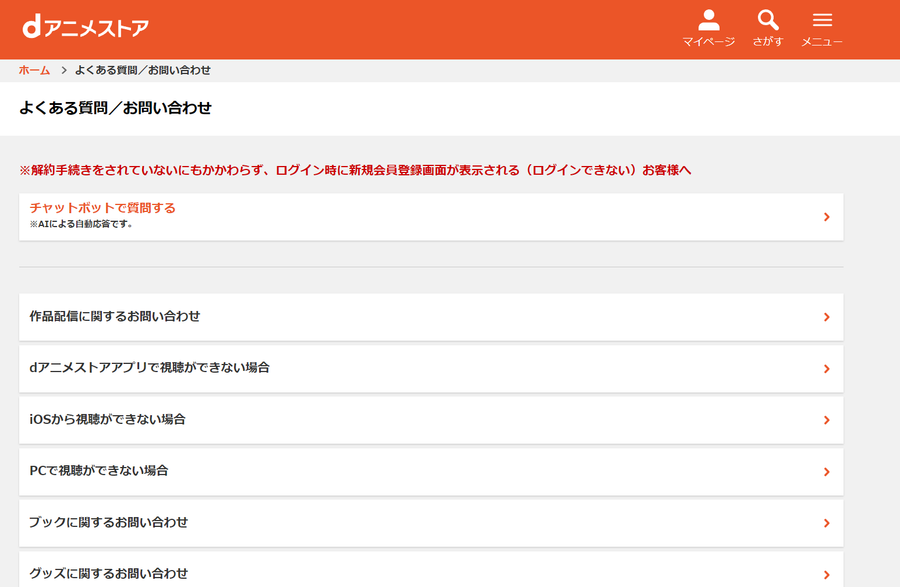Click the dアニメストア logo
The height and width of the screenshot is (587, 900).
(86, 27)
